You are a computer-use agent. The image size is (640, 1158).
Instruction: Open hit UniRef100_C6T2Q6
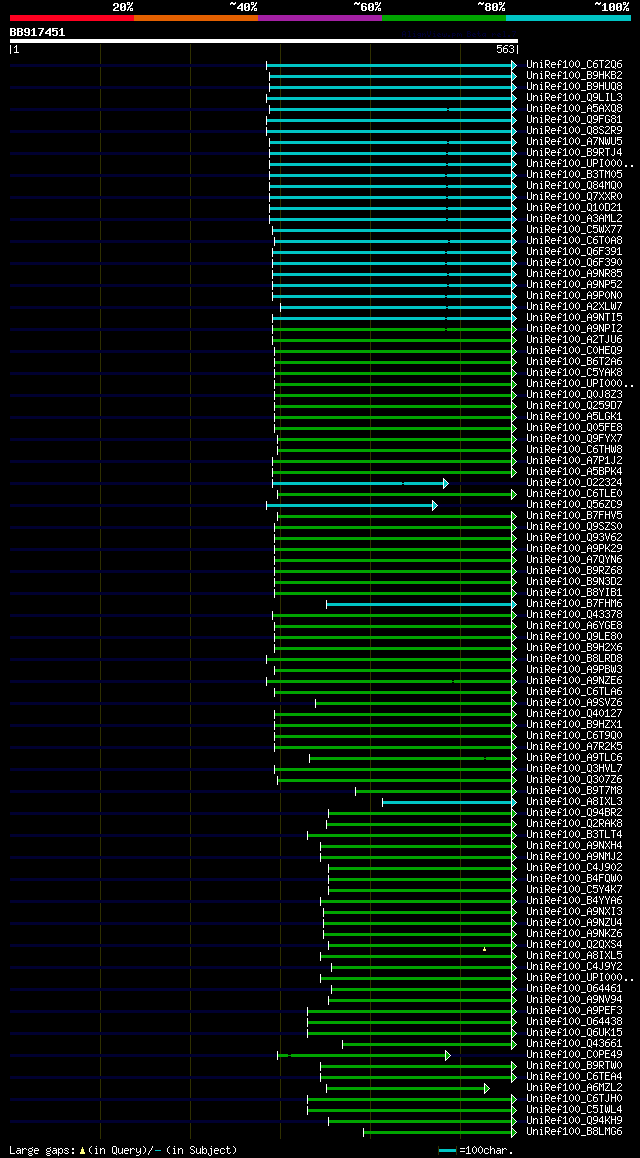[x=574, y=65]
